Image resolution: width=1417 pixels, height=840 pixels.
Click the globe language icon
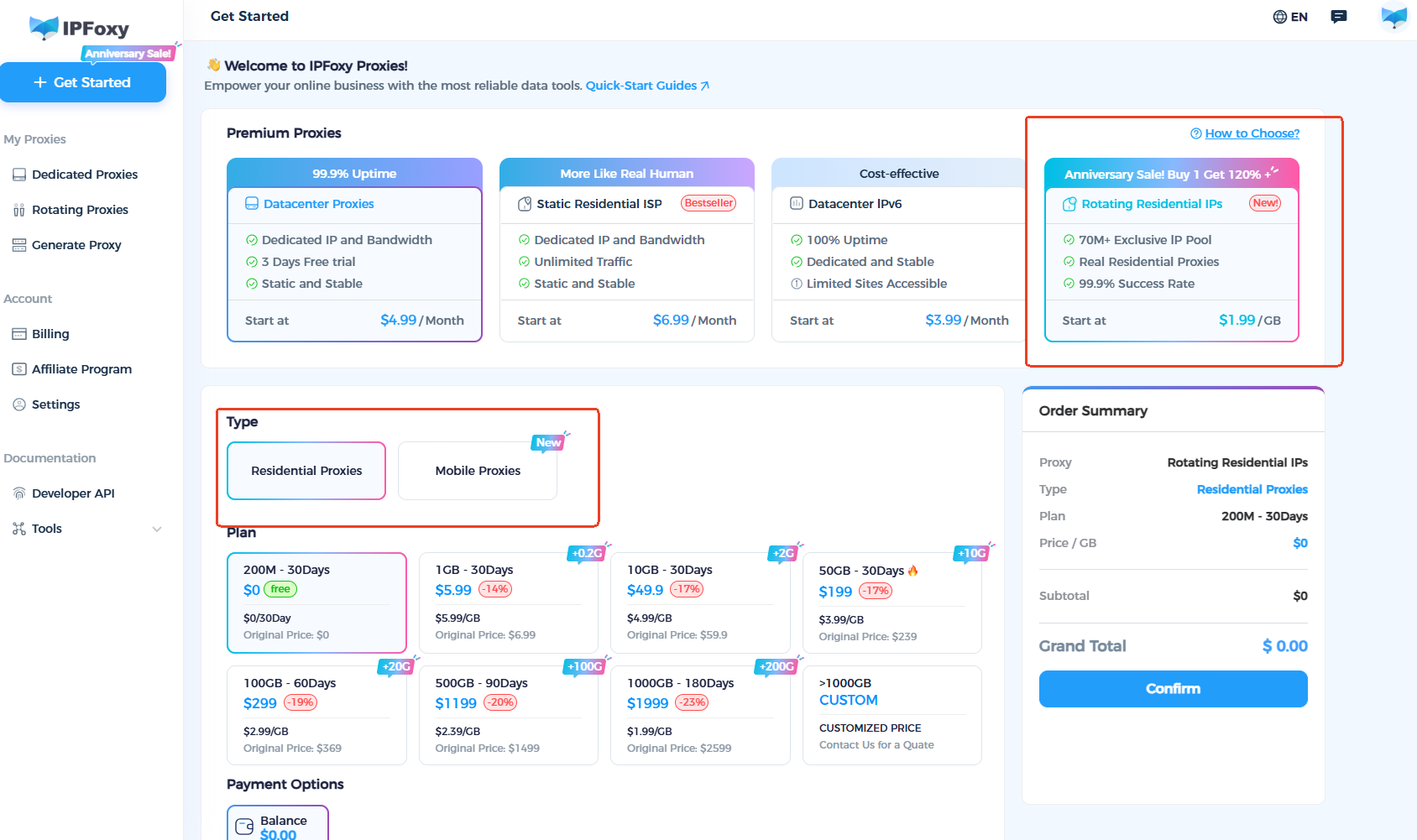coord(1280,17)
